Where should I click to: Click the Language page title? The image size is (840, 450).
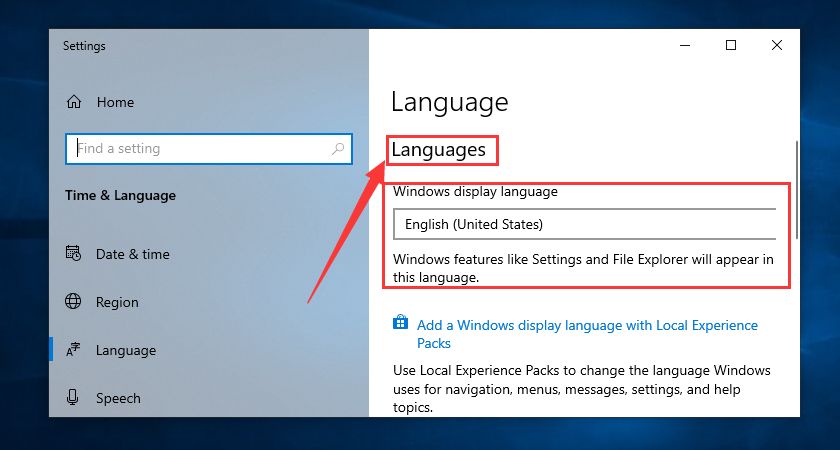[x=449, y=102]
